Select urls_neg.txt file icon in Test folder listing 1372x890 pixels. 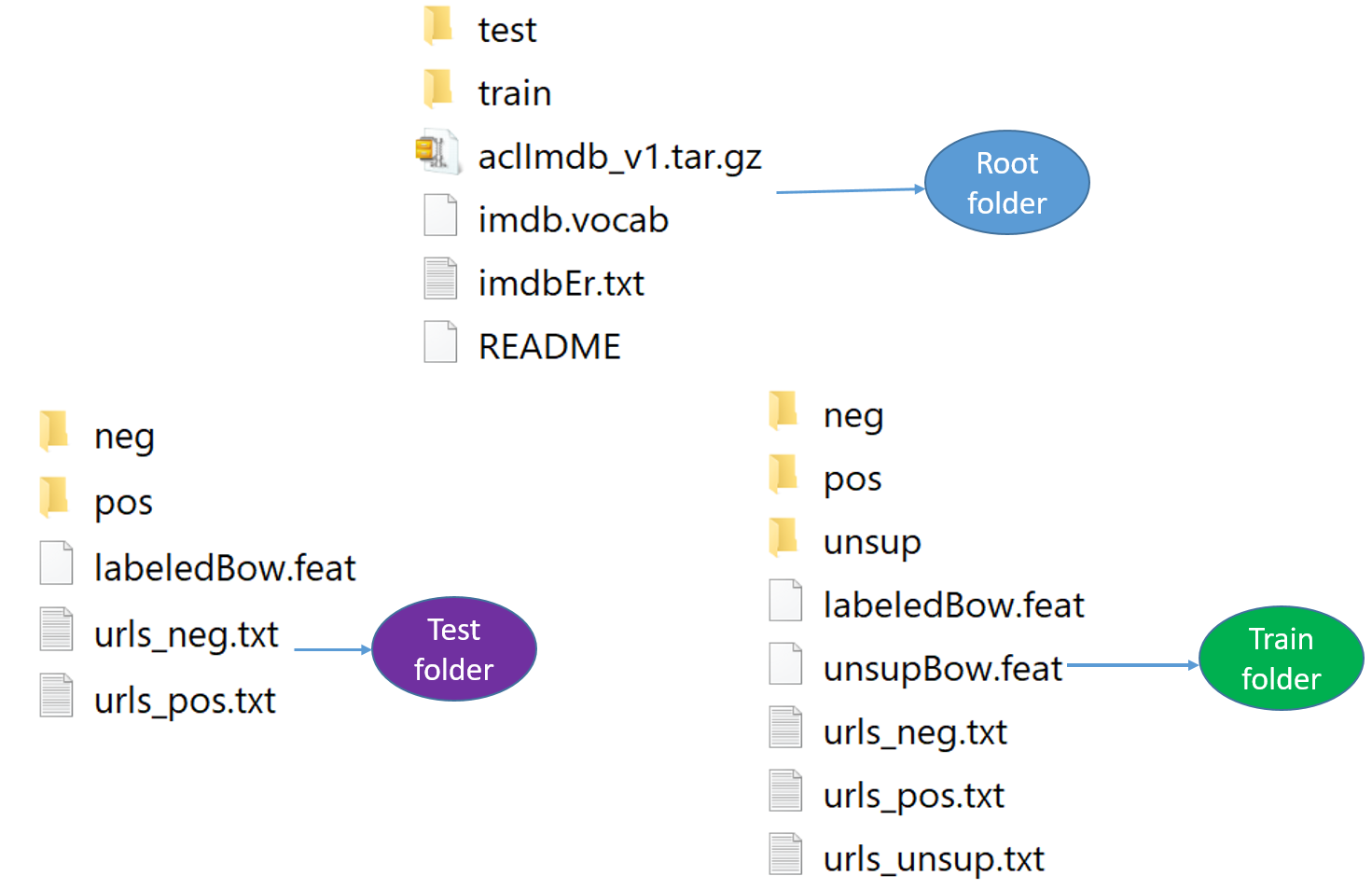(56, 630)
